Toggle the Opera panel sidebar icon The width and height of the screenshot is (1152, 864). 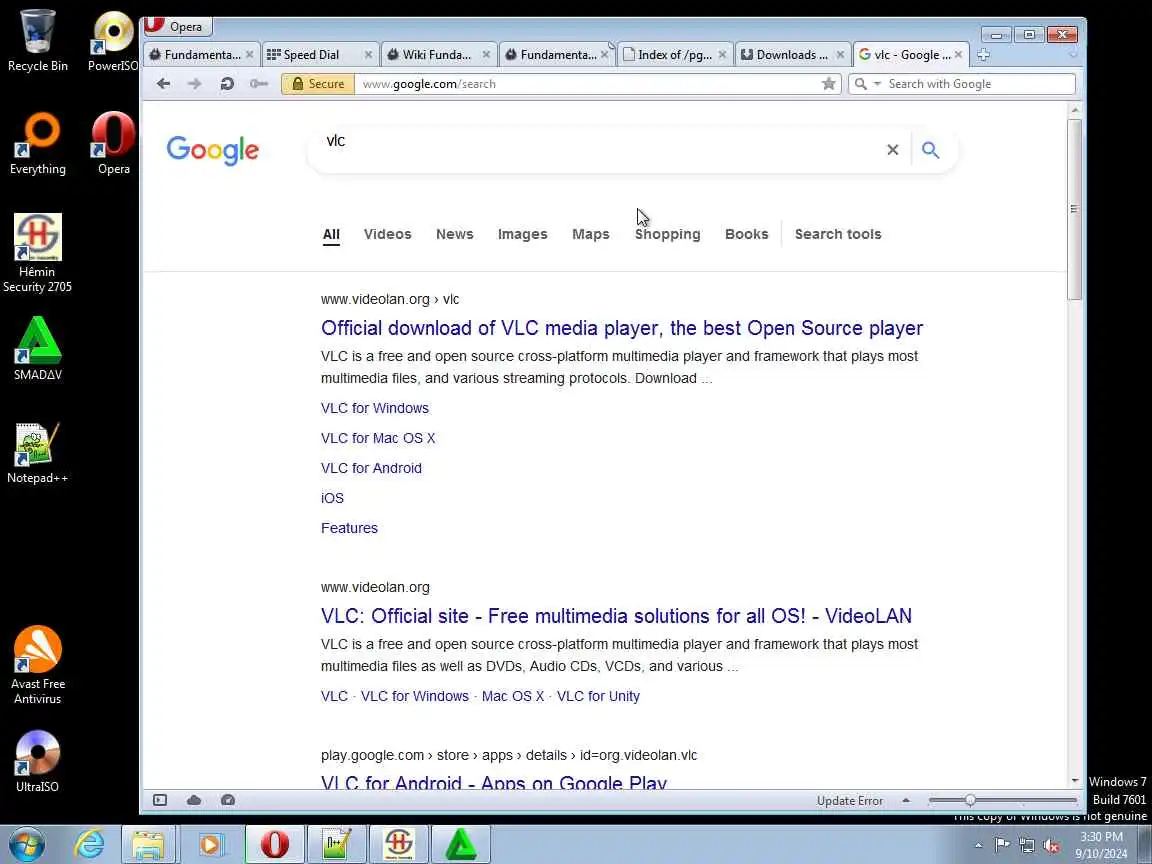160,801
